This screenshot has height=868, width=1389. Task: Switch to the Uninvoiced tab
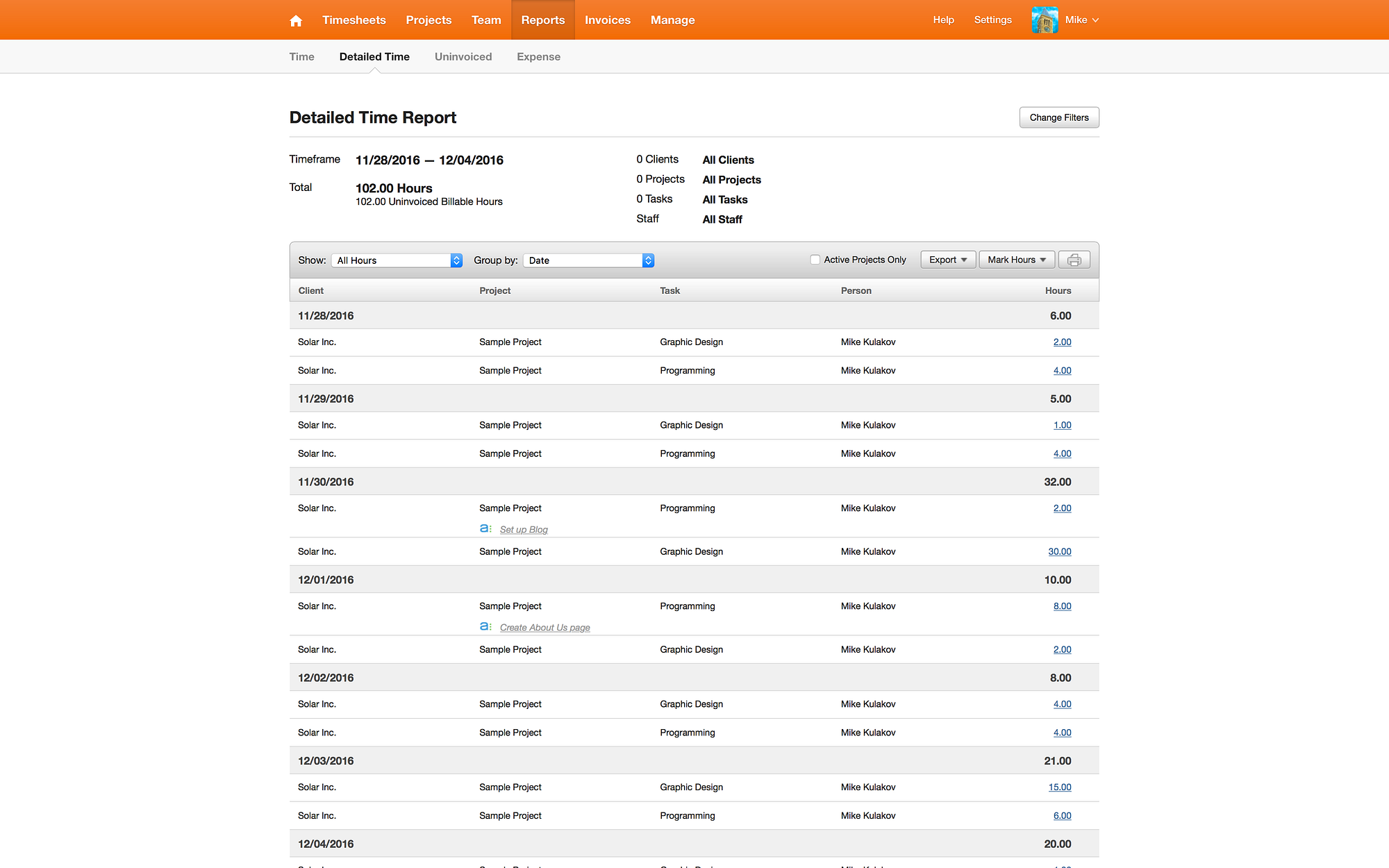463,57
